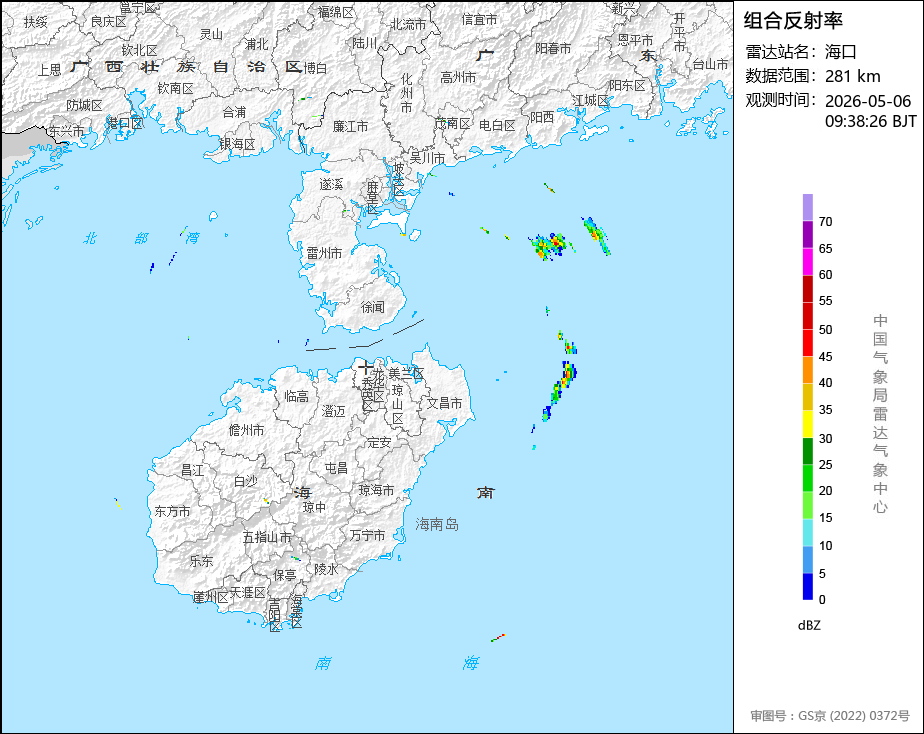
Task: Click the timestamp 09:38:26 BJT
Action: pyautogui.click(x=870, y=121)
